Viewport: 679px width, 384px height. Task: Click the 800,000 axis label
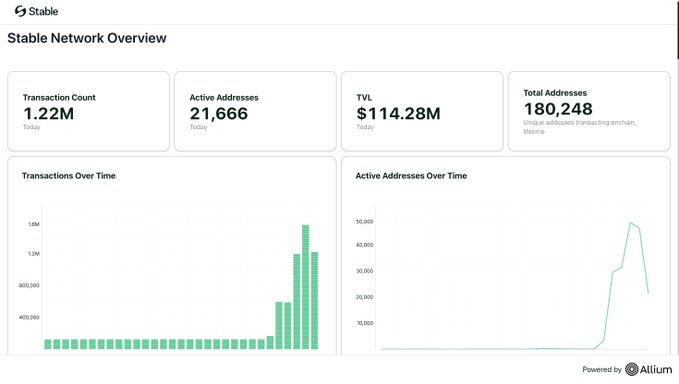(29, 285)
